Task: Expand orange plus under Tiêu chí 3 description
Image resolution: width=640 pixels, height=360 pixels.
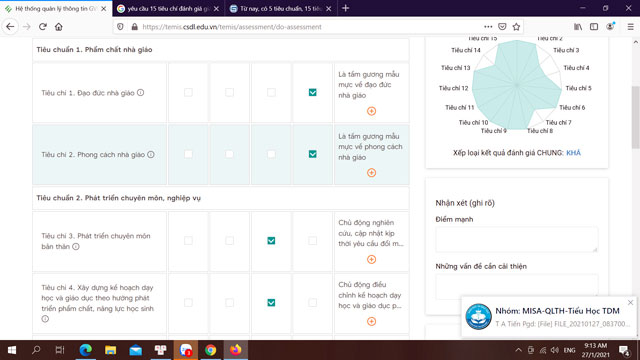Action: click(371, 260)
